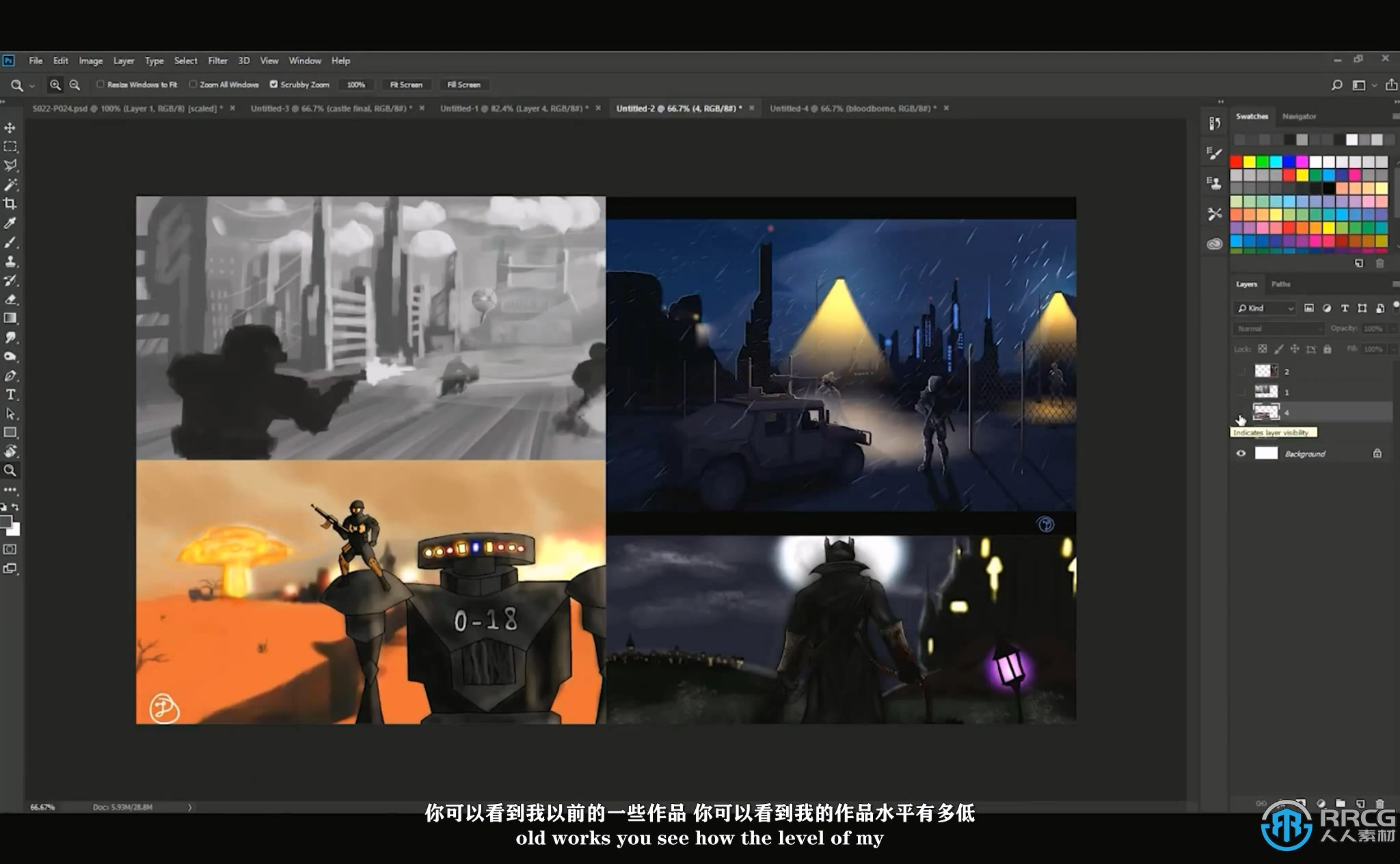Open the Kind layer filter dropdown
The width and height of the screenshot is (1400, 864).
[1265, 308]
